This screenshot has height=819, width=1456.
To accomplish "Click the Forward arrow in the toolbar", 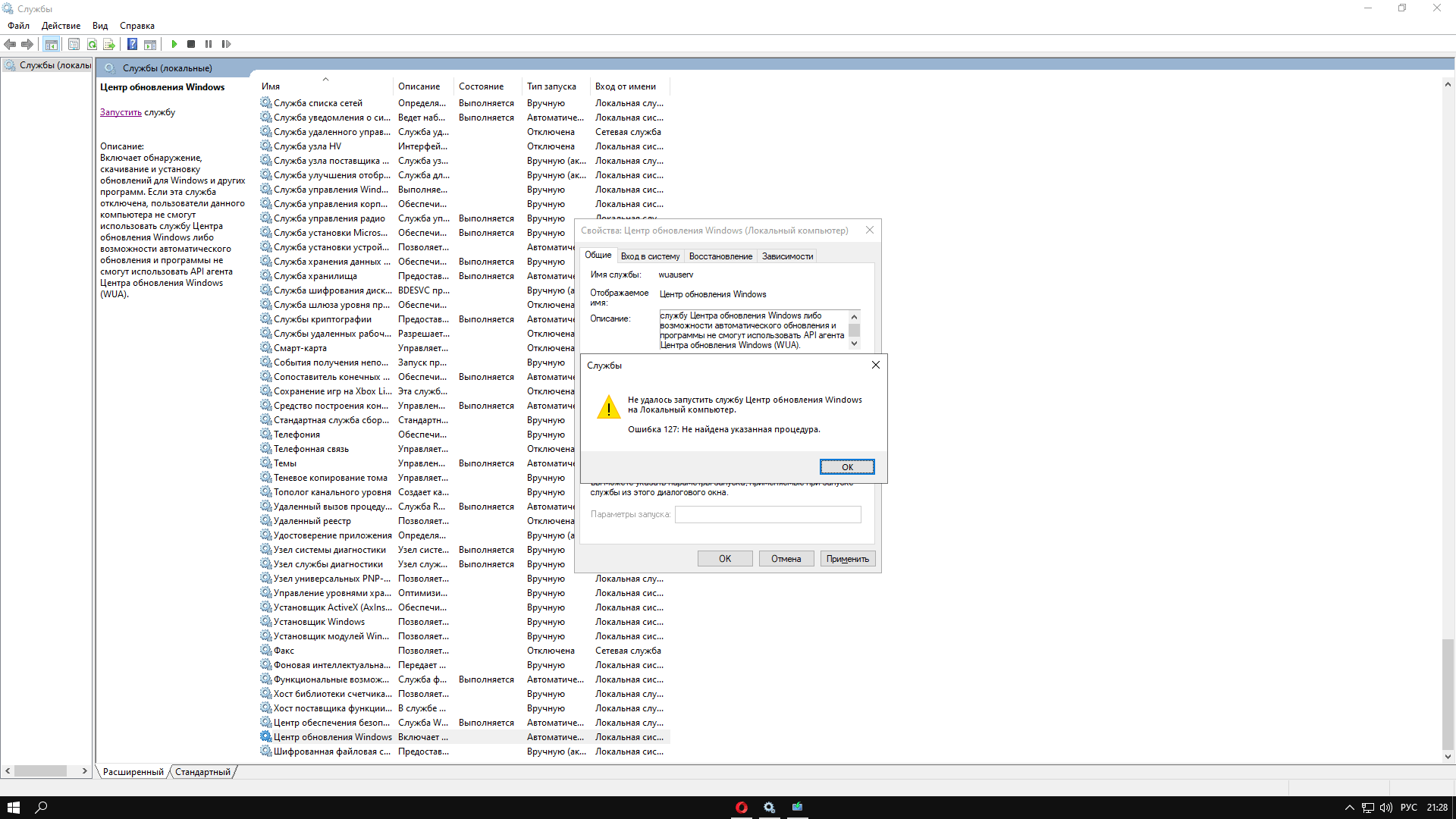I will 27,44.
